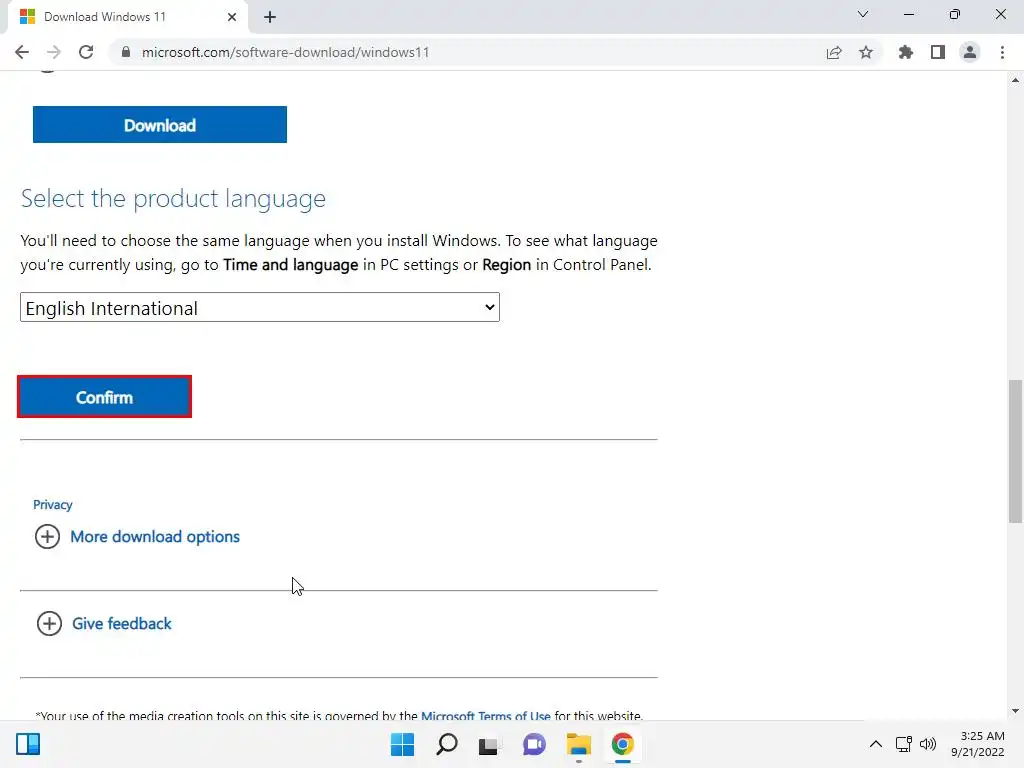Expand More download options plus icon
Viewport: 1024px width, 768px height.
[x=47, y=537]
